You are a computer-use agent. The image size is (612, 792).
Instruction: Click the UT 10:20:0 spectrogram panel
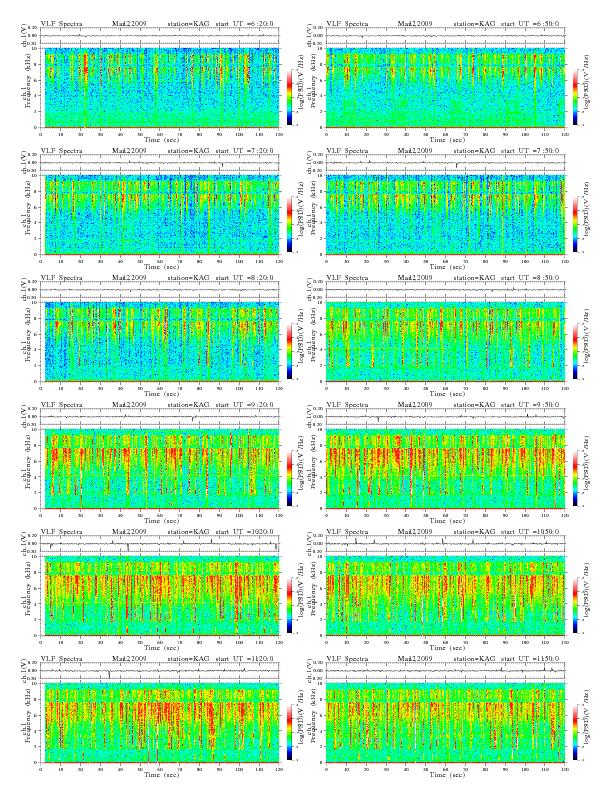(x=160, y=596)
